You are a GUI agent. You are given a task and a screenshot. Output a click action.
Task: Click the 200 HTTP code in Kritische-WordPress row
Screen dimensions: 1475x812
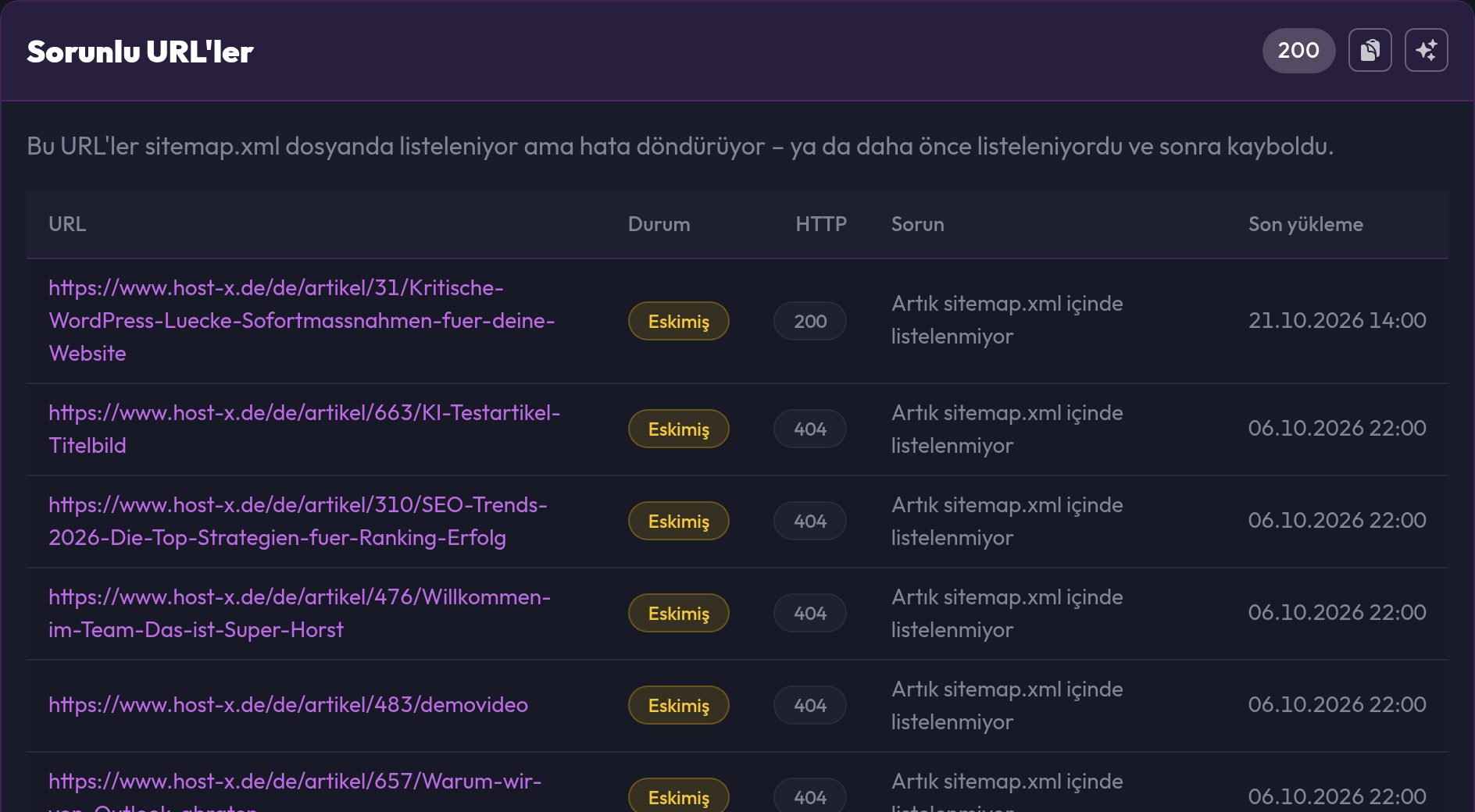coord(810,321)
